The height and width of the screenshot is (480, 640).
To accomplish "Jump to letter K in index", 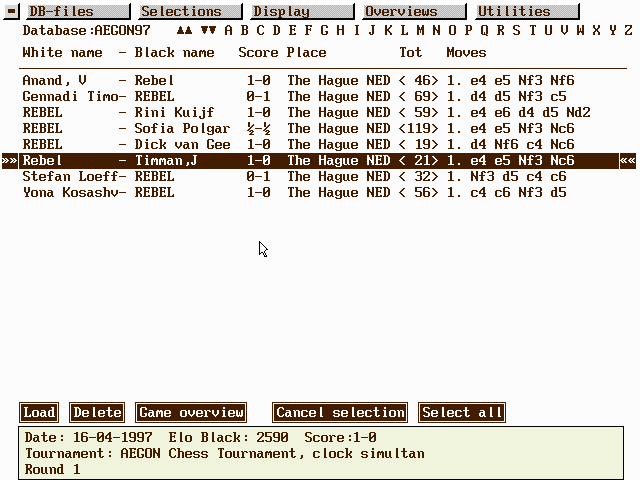I will (388, 30).
